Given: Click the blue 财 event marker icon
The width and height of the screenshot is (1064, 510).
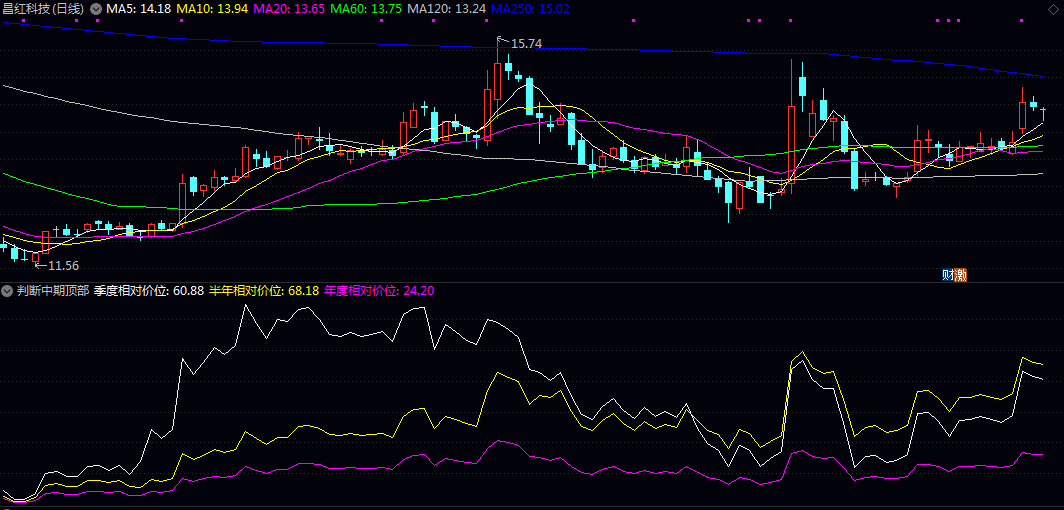Looking at the screenshot, I should tap(948, 275).
